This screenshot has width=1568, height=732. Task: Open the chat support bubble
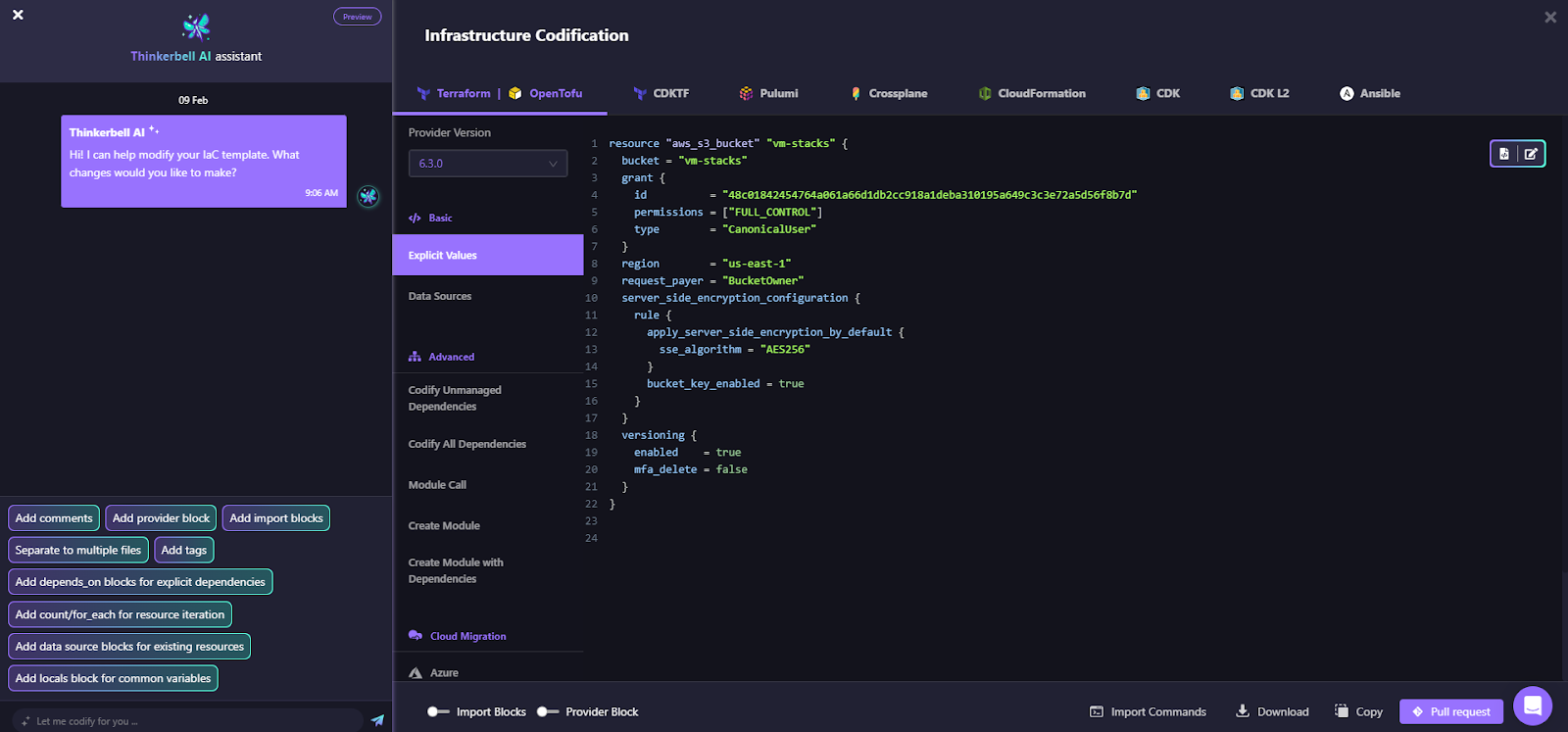click(1533, 706)
